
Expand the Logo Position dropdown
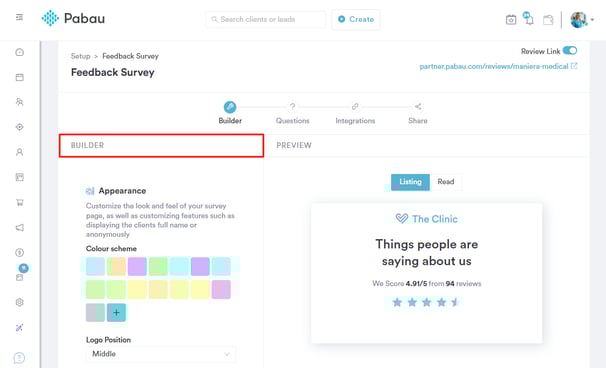click(160, 354)
